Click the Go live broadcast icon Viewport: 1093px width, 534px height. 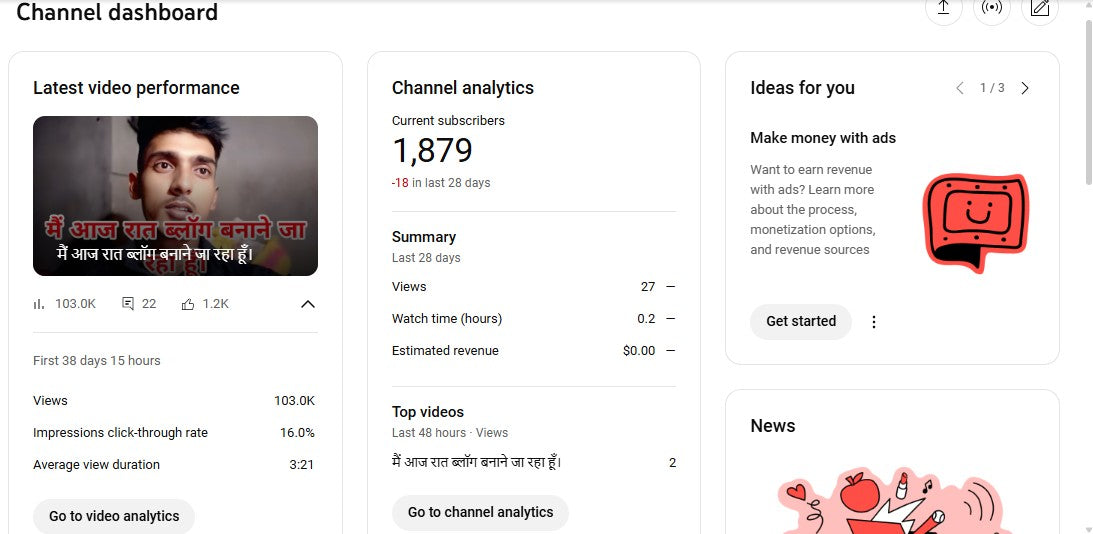[991, 9]
